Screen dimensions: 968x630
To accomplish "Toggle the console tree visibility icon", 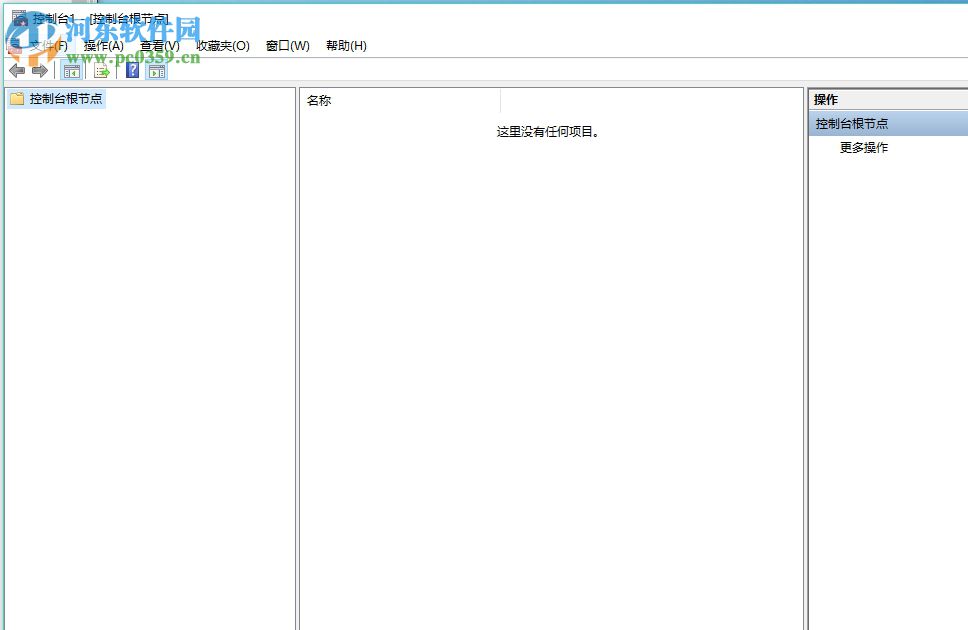I will [x=71, y=70].
